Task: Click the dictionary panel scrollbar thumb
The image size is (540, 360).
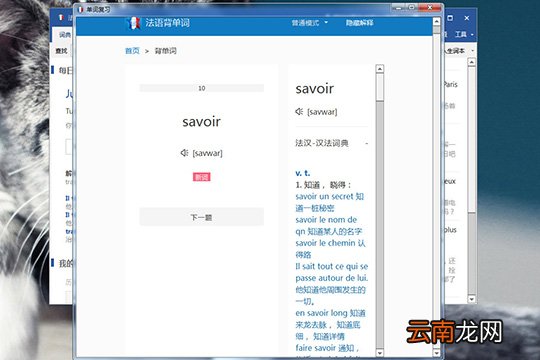Action: click(x=380, y=87)
